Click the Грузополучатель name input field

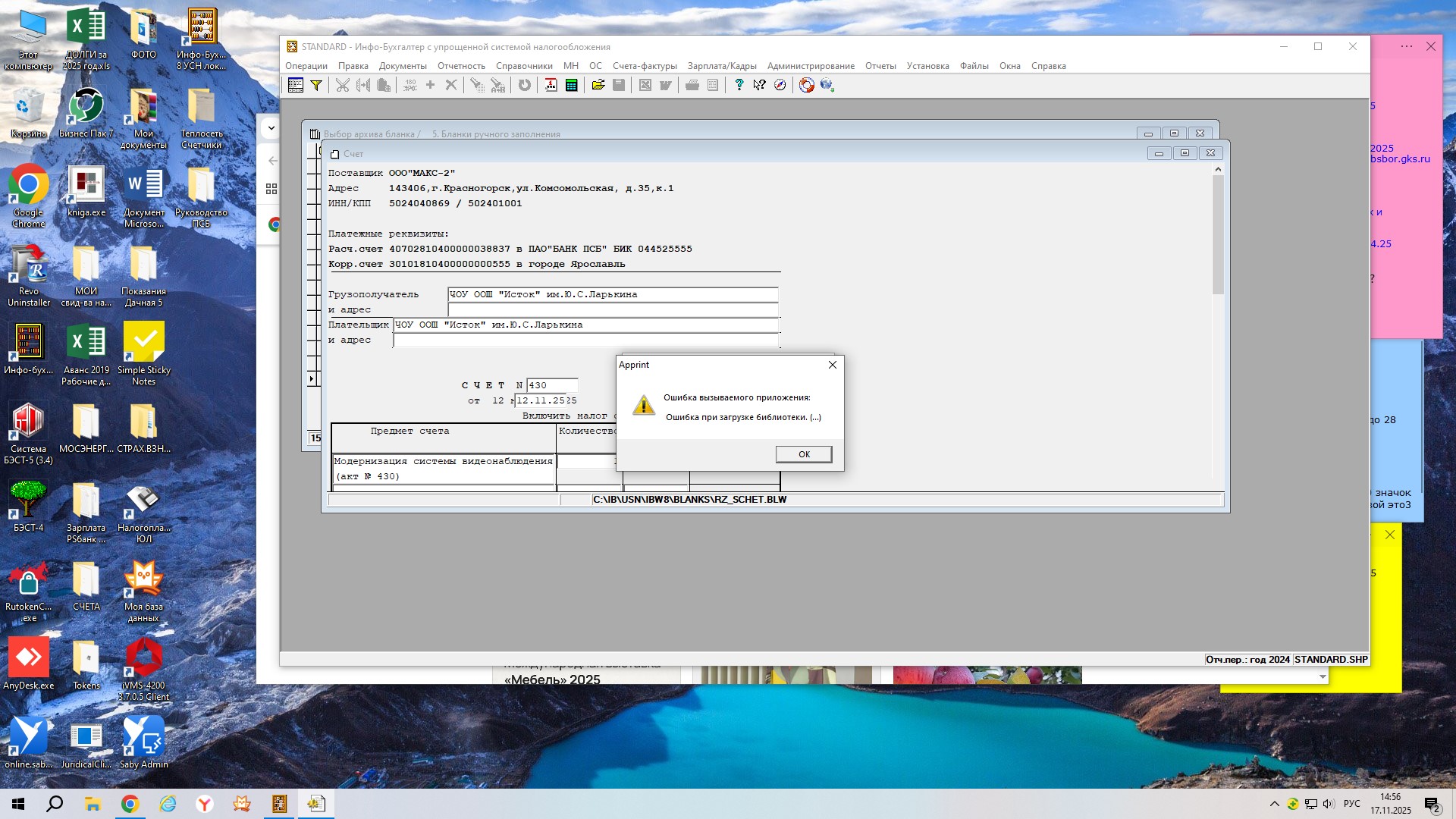(612, 294)
